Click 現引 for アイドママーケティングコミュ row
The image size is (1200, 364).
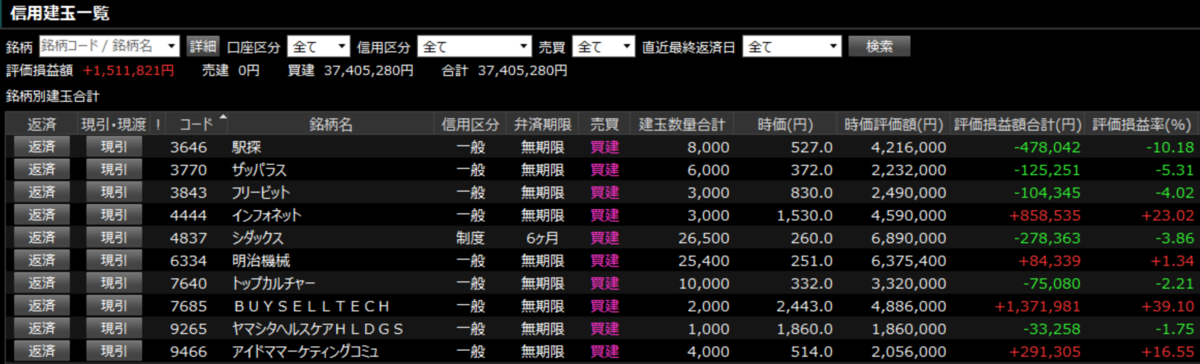click(114, 352)
